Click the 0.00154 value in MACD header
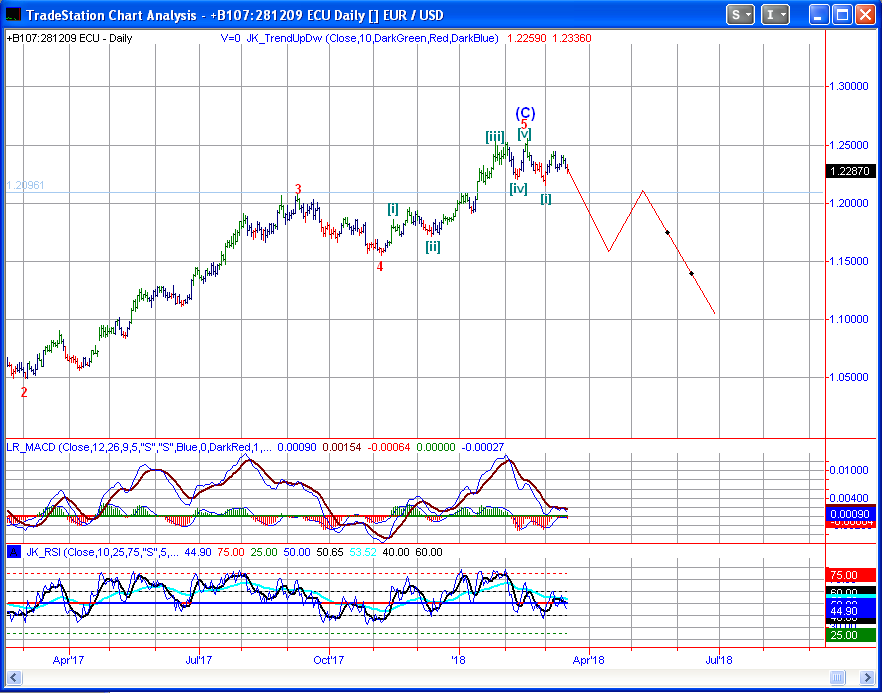 (x=341, y=447)
